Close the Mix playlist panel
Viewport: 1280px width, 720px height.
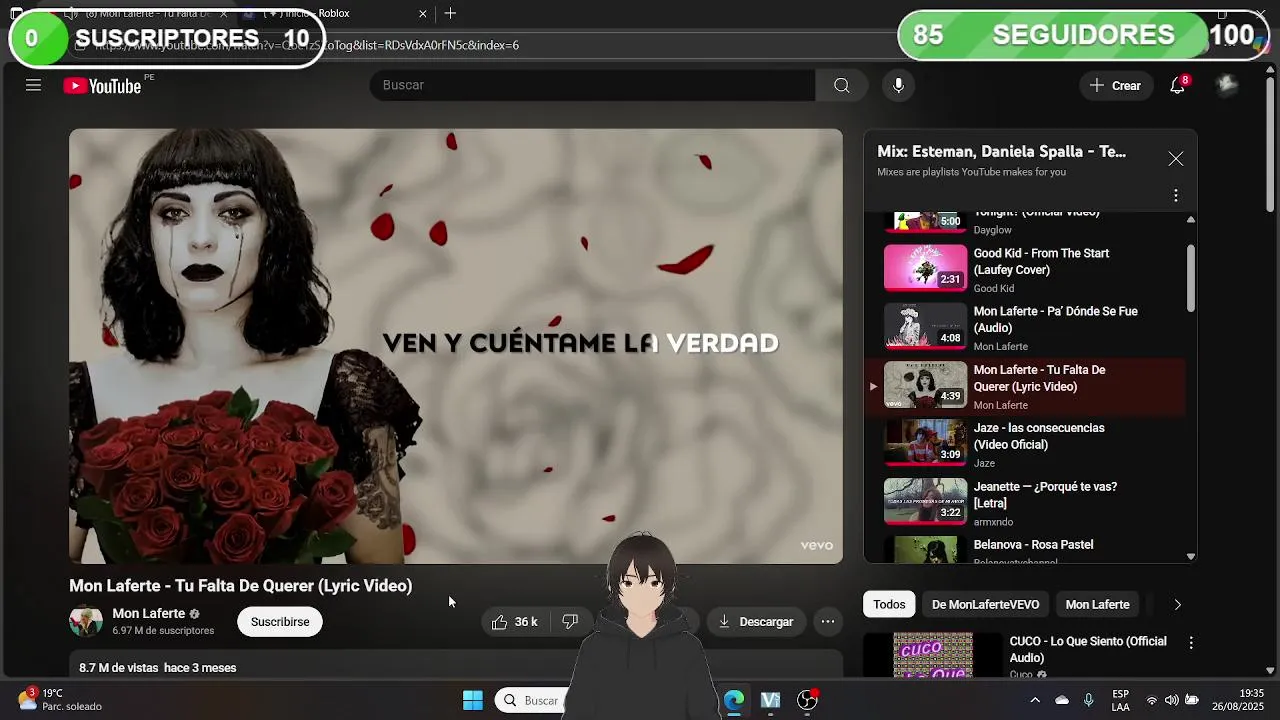click(1176, 159)
